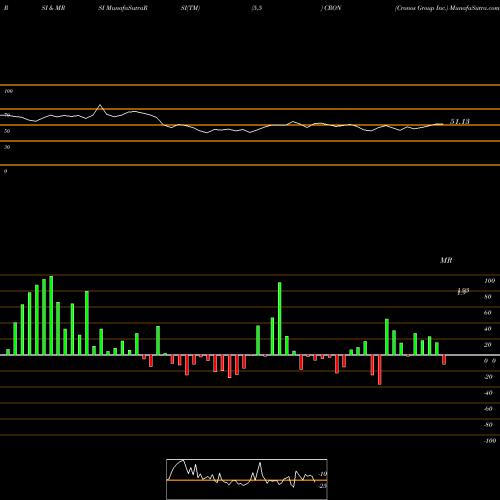
Task: Click the MR axis label '-40'
Action: pos(488,393)
